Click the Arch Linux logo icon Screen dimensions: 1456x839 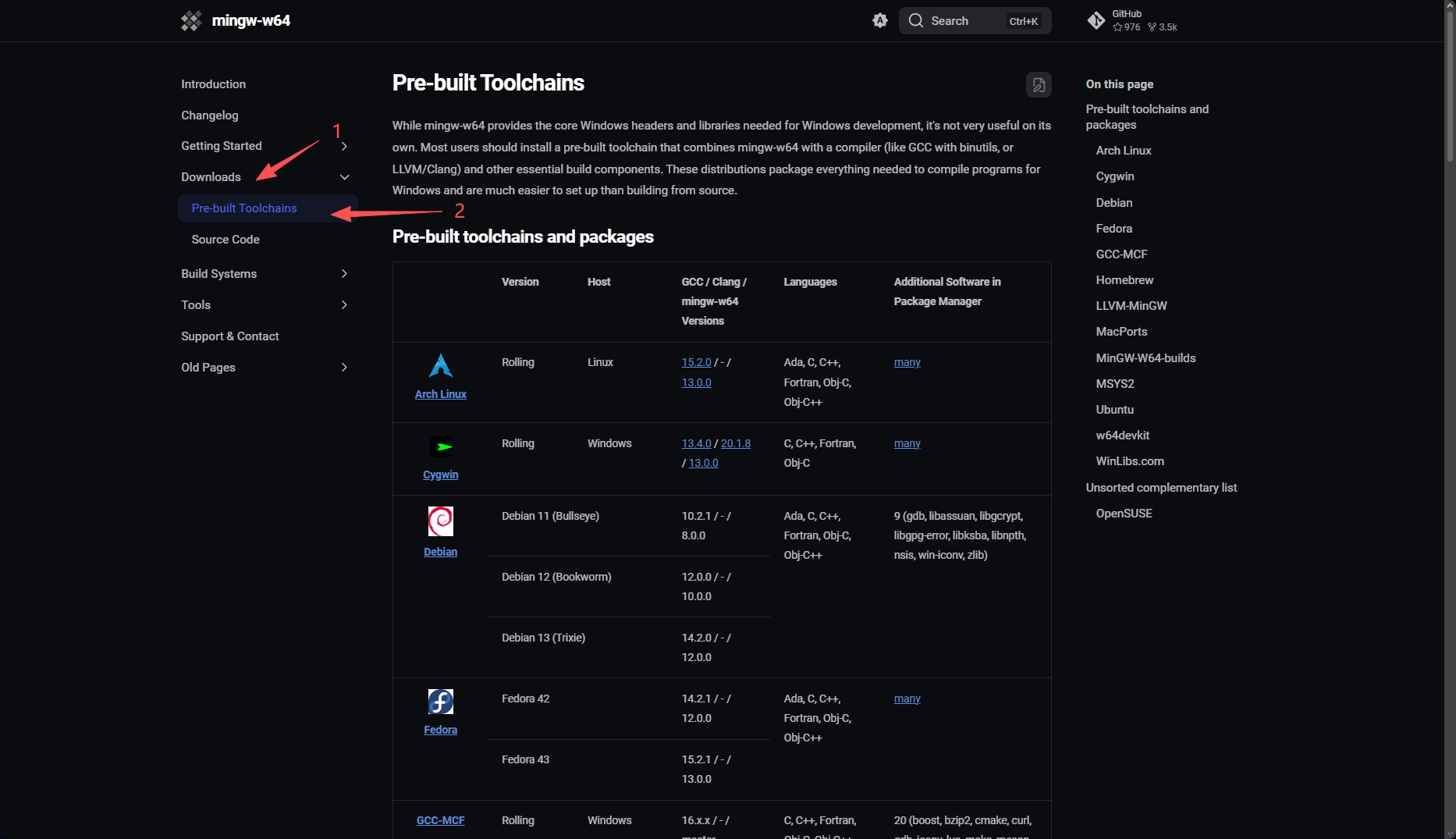point(441,365)
